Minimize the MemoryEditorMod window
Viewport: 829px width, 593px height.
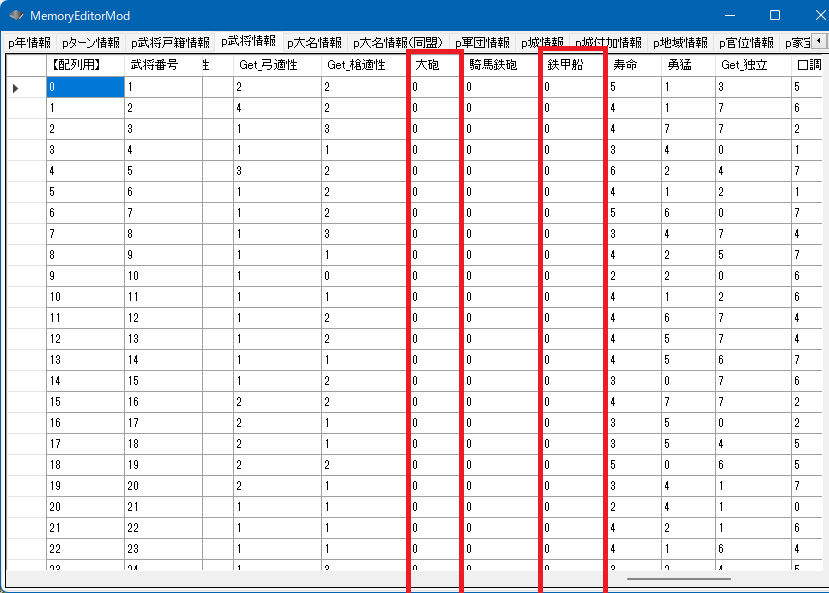[x=729, y=16]
